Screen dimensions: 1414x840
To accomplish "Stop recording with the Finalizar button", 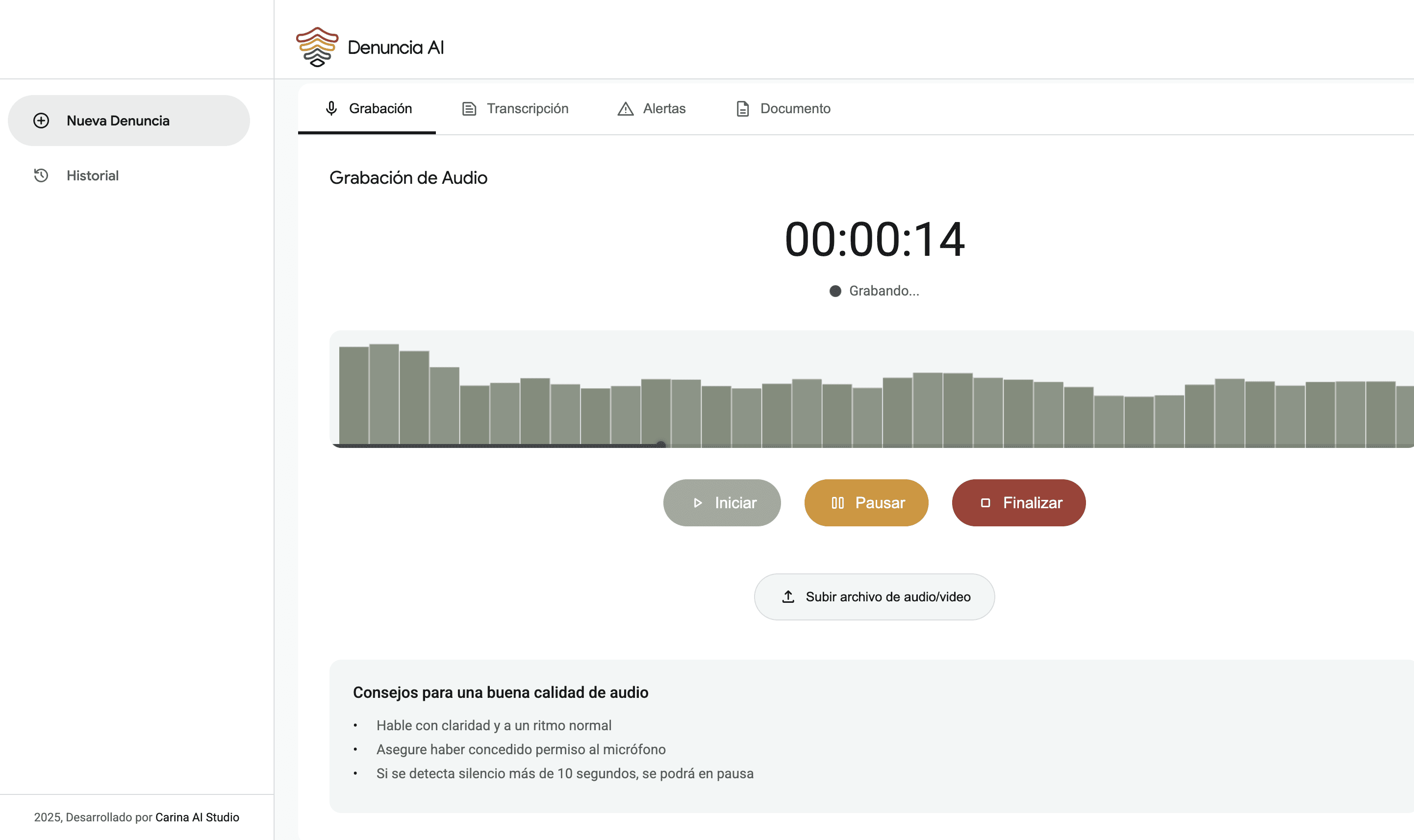I will [x=1018, y=503].
